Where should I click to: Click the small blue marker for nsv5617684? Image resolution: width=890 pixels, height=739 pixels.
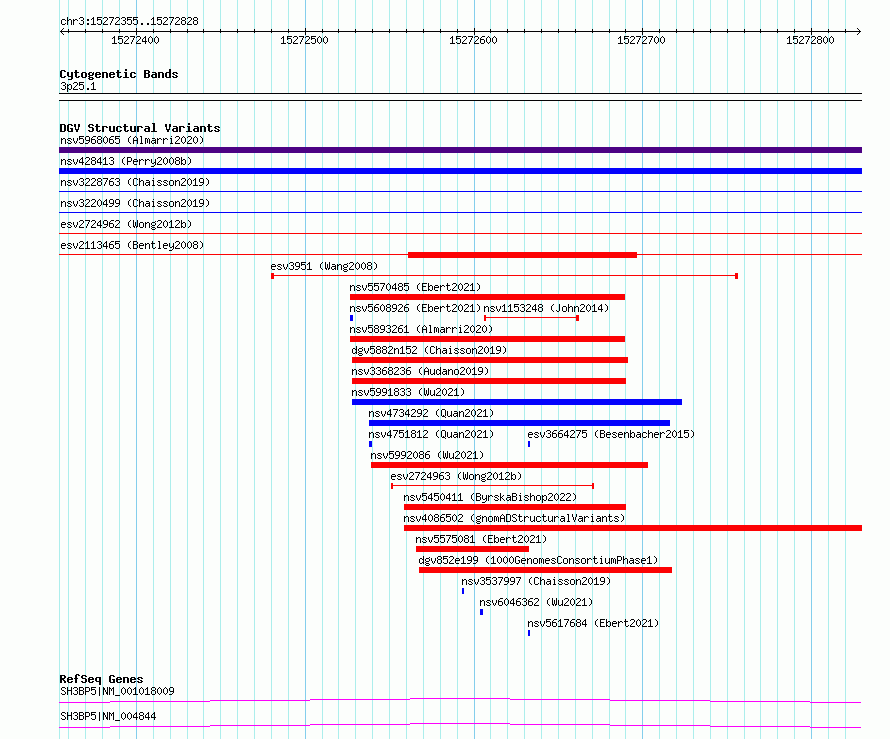click(529, 633)
